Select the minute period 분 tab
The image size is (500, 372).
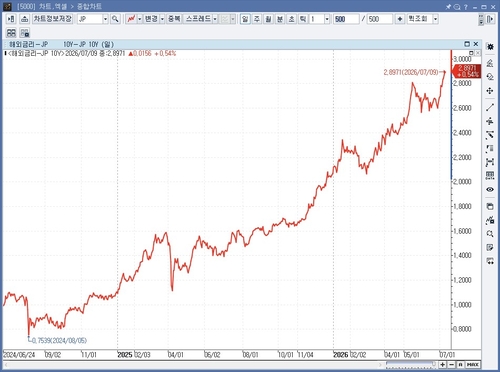(x=280, y=19)
